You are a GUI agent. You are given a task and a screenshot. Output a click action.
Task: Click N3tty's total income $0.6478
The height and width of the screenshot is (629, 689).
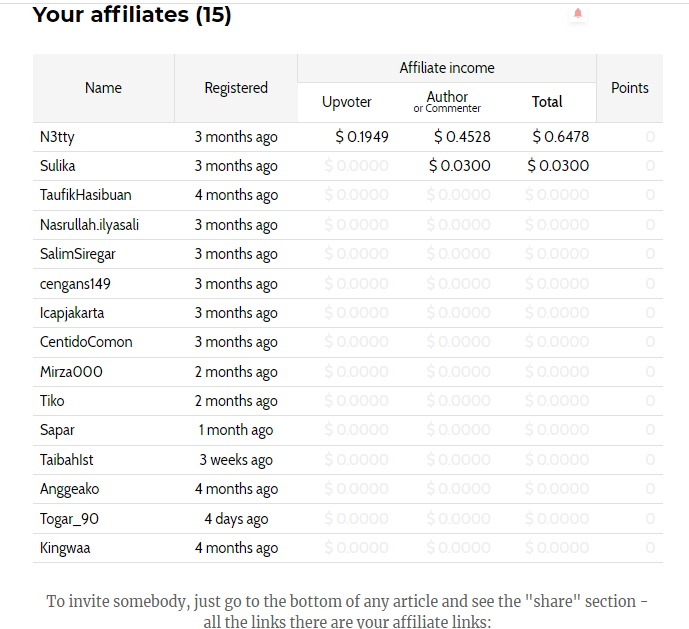(x=561, y=137)
